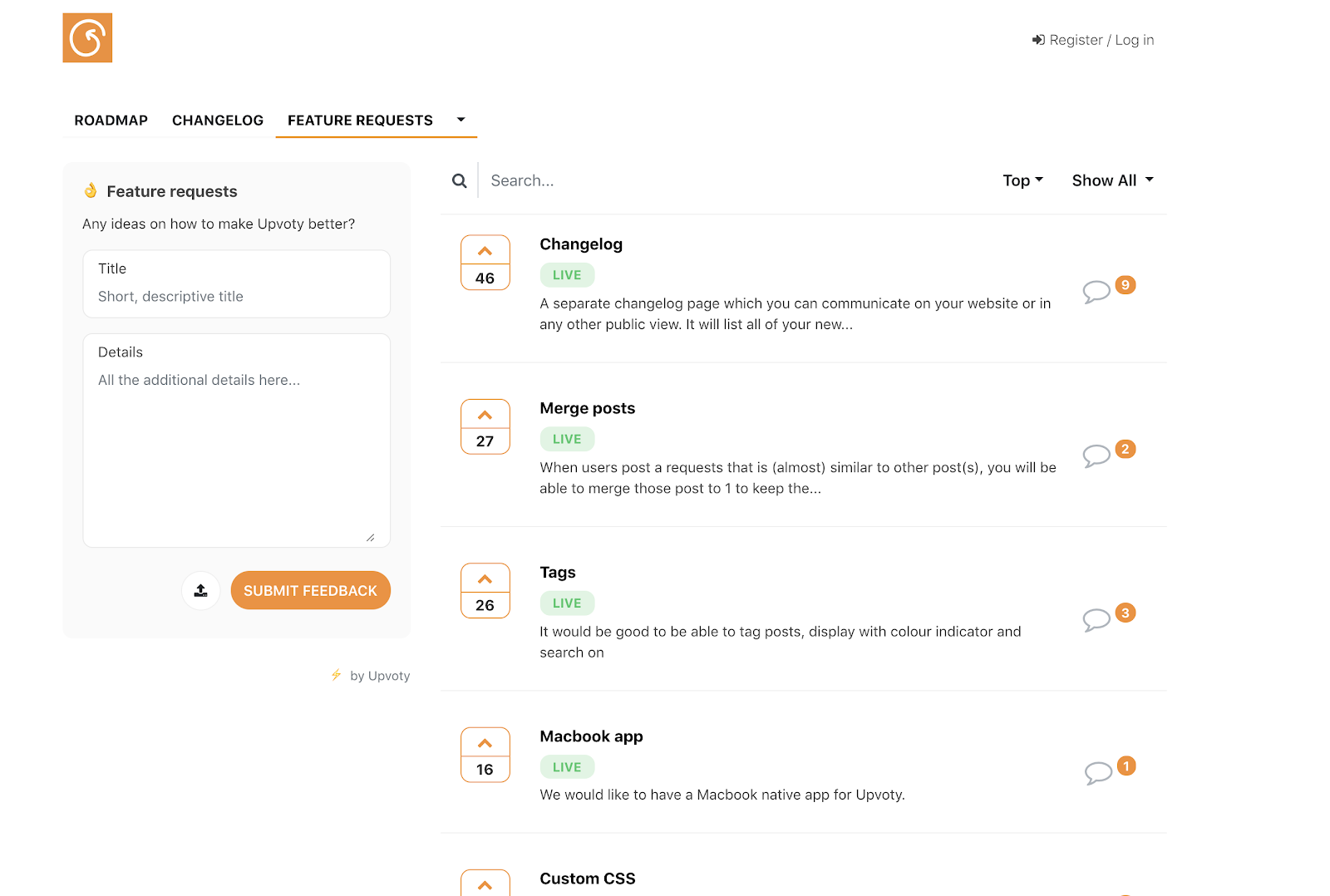The width and height of the screenshot is (1330, 896).
Task: Click the lightning bolt icon by Upvoty
Action: tap(336, 675)
